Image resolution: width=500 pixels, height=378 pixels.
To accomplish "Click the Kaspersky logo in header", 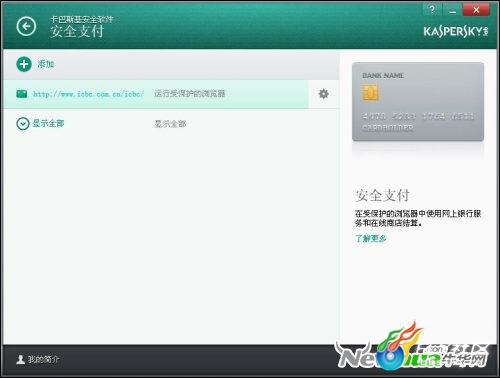I will pyautogui.click(x=456, y=32).
